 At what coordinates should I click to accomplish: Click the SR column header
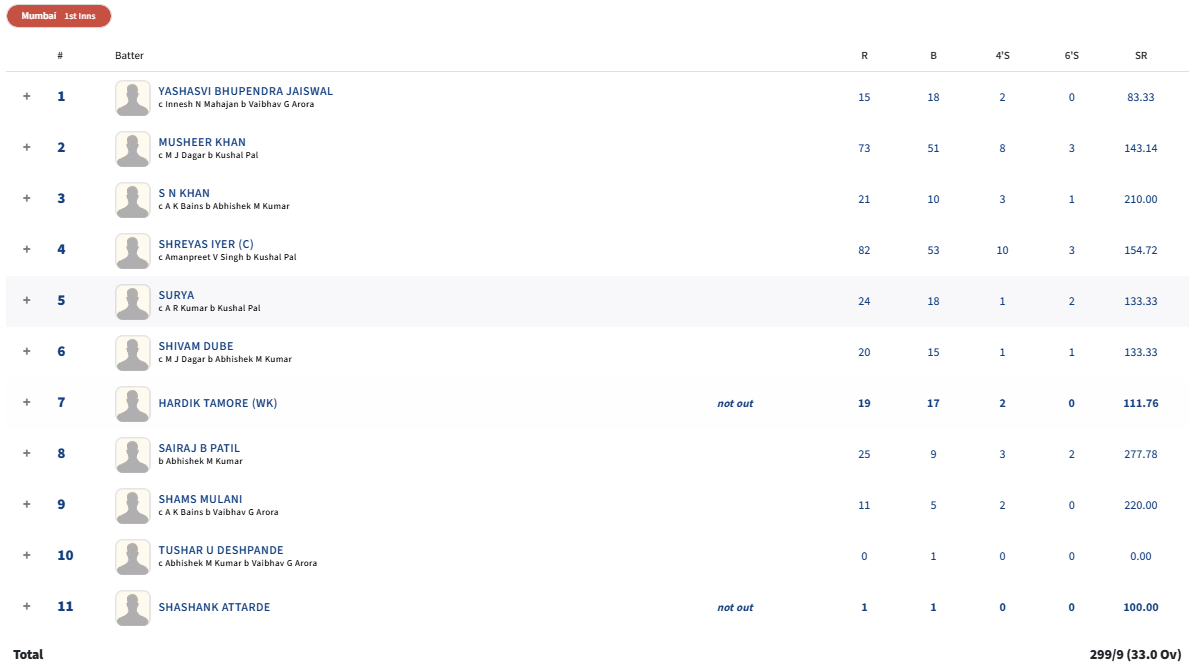pos(1140,56)
